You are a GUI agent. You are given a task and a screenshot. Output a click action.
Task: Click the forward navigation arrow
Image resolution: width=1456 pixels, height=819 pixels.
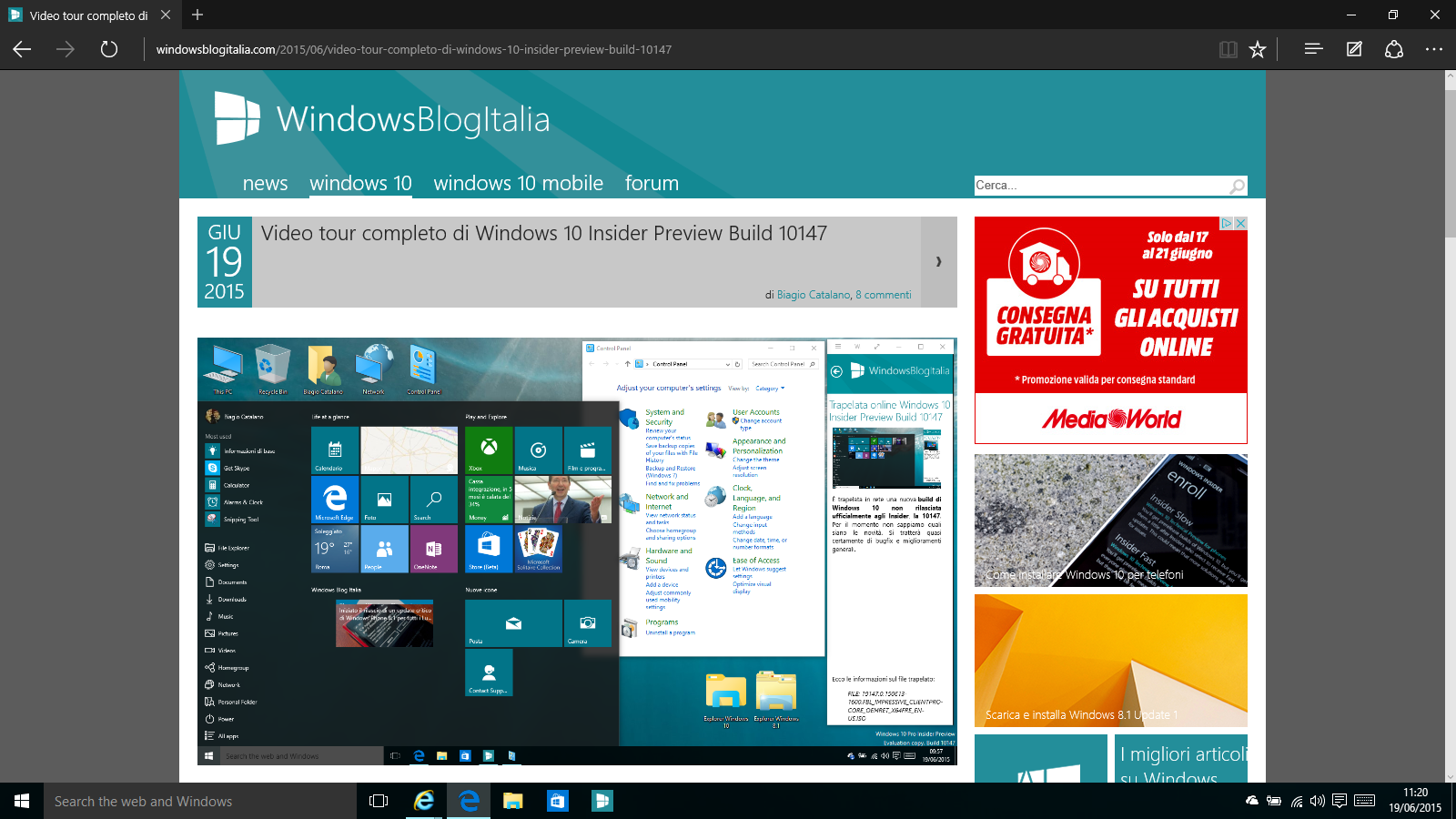tap(66, 49)
